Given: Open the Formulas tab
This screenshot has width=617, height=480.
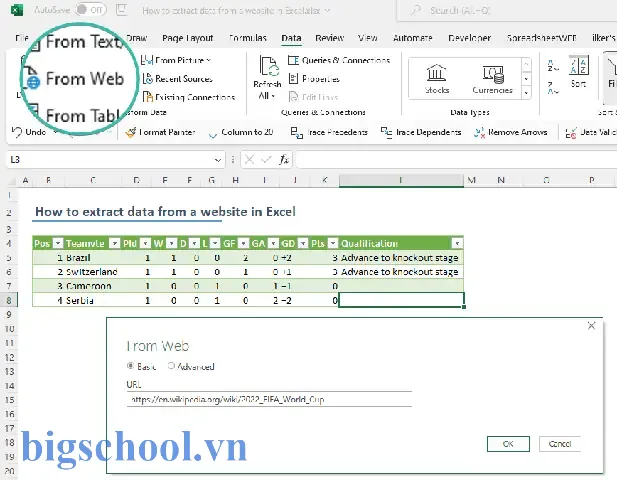Looking at the screenshot, I should click(248, 38).
